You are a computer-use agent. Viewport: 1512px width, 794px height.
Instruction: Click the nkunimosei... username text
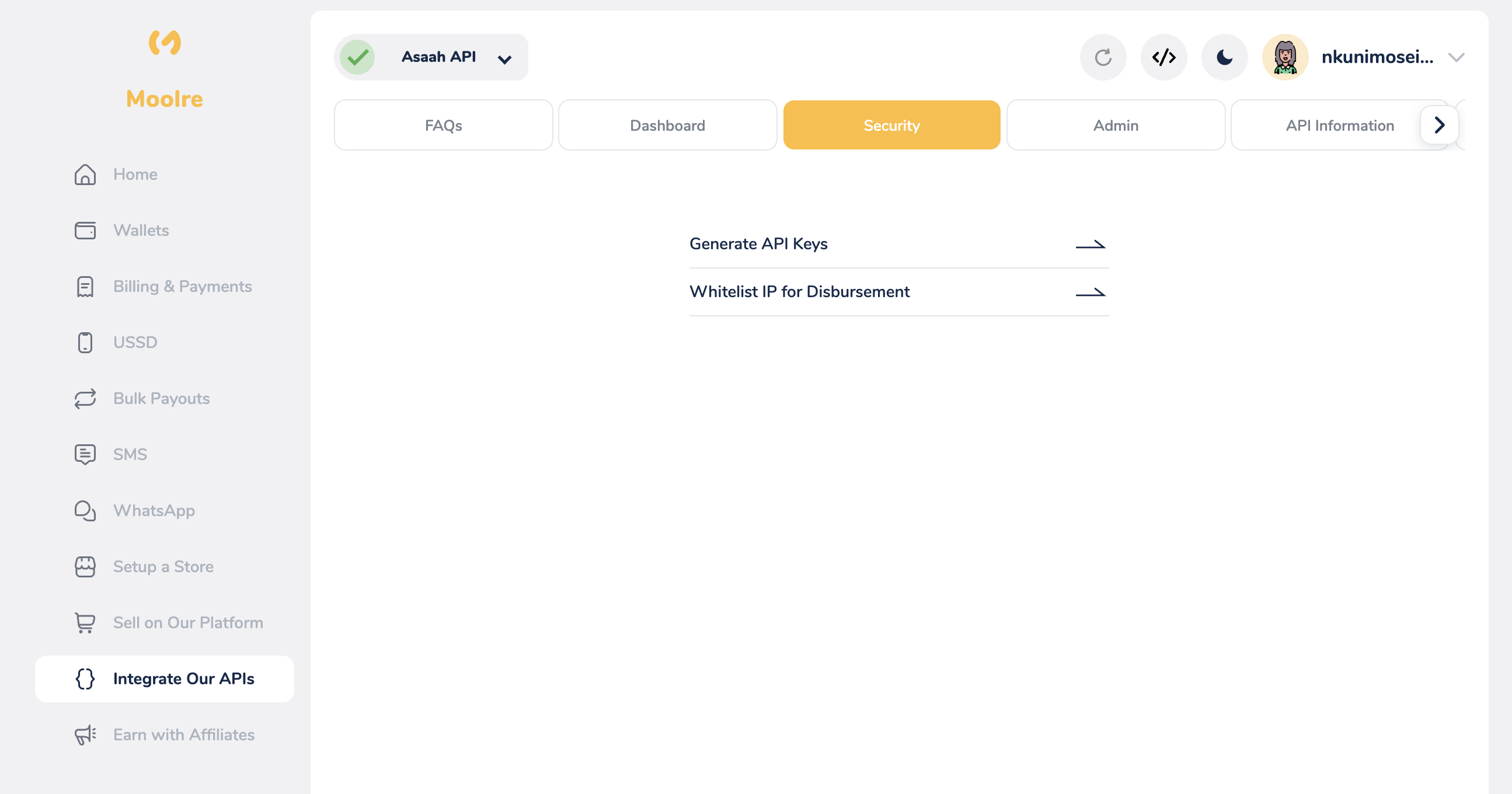[1377, 57]
